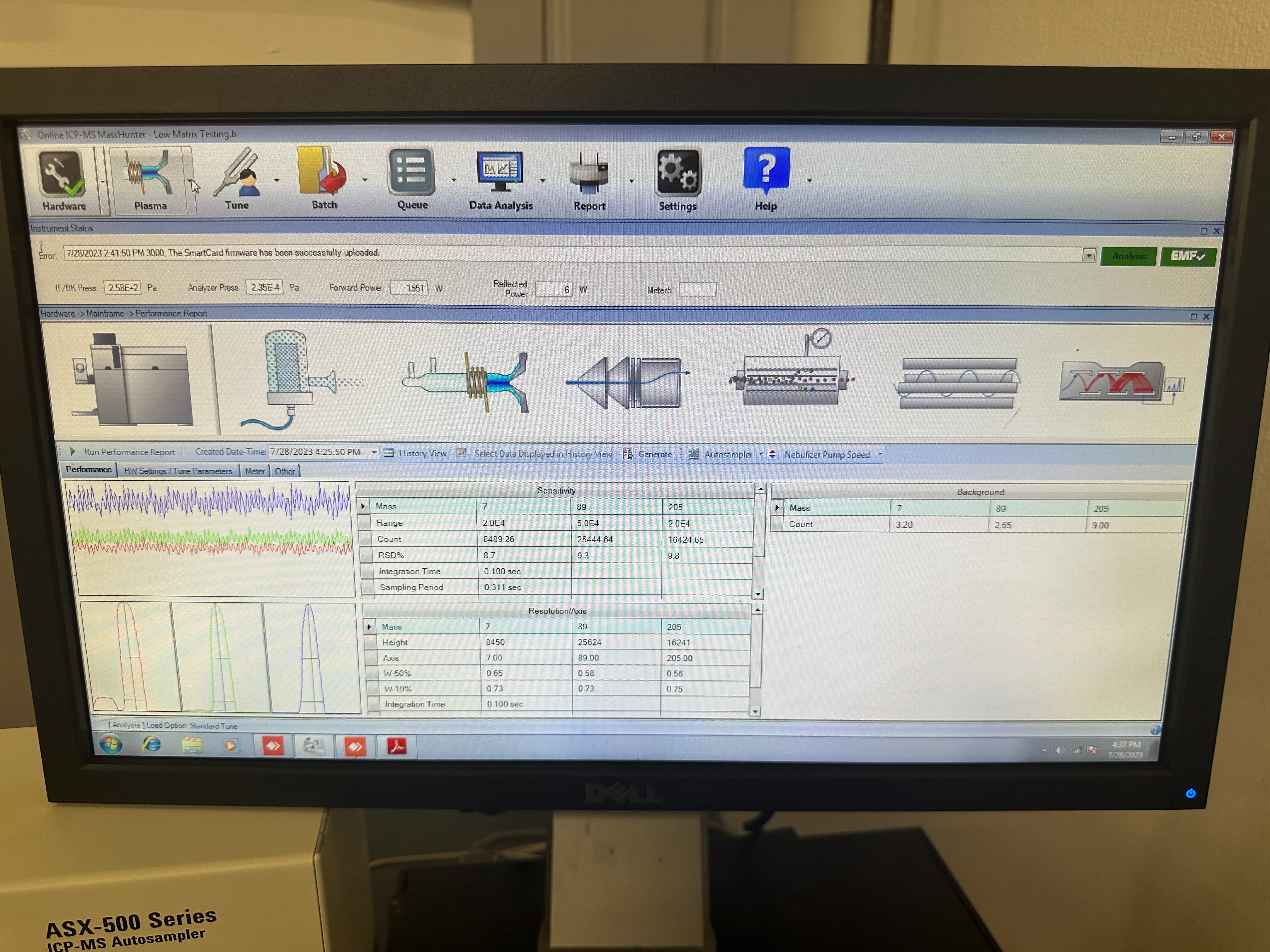Switch to the HW Settings / Tune Parameters tab
Image resolution: width=1270 pixels, height=952 pixels.
[x=179, y=471]
